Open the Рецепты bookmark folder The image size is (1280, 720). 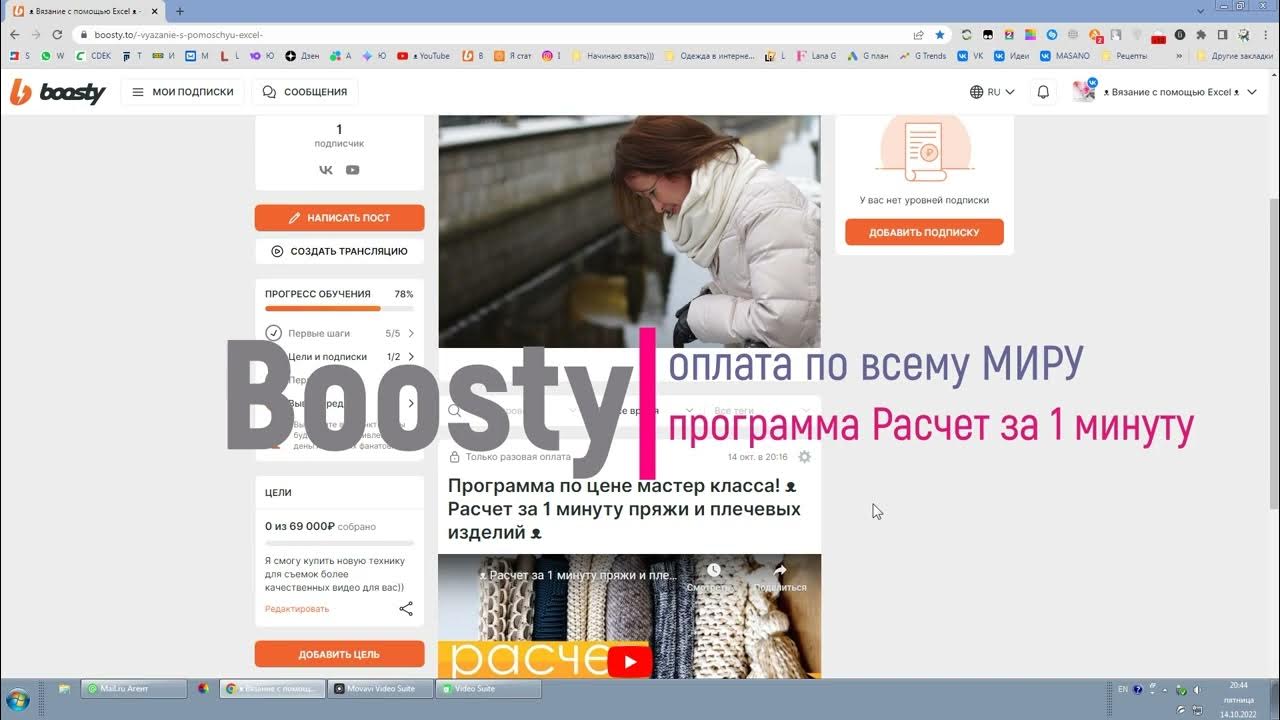[x=1125, y=56]
